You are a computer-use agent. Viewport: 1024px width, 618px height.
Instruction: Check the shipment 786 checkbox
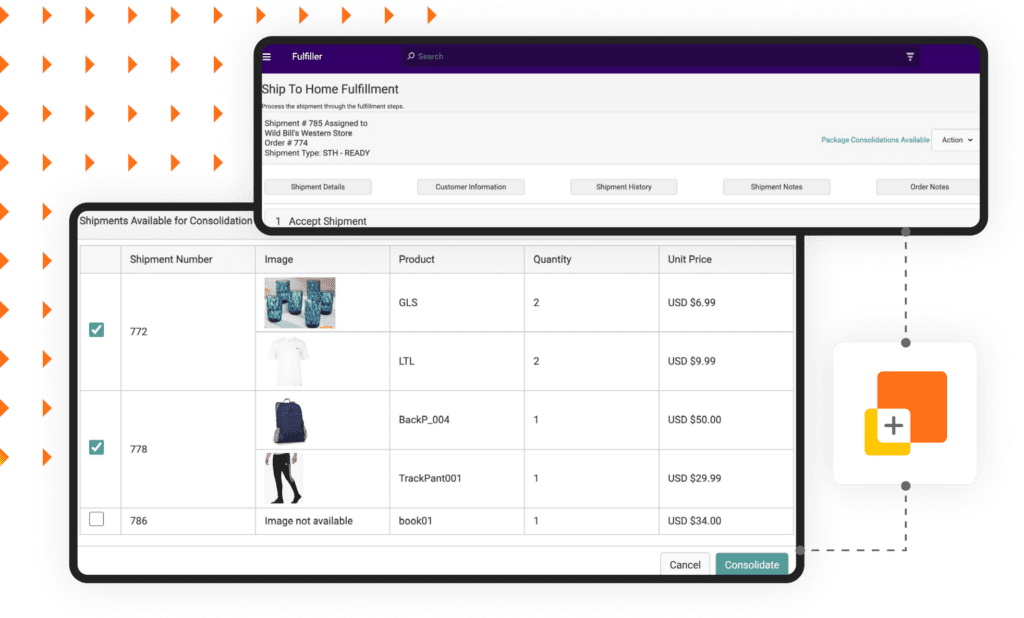click(x=96, y=519)
